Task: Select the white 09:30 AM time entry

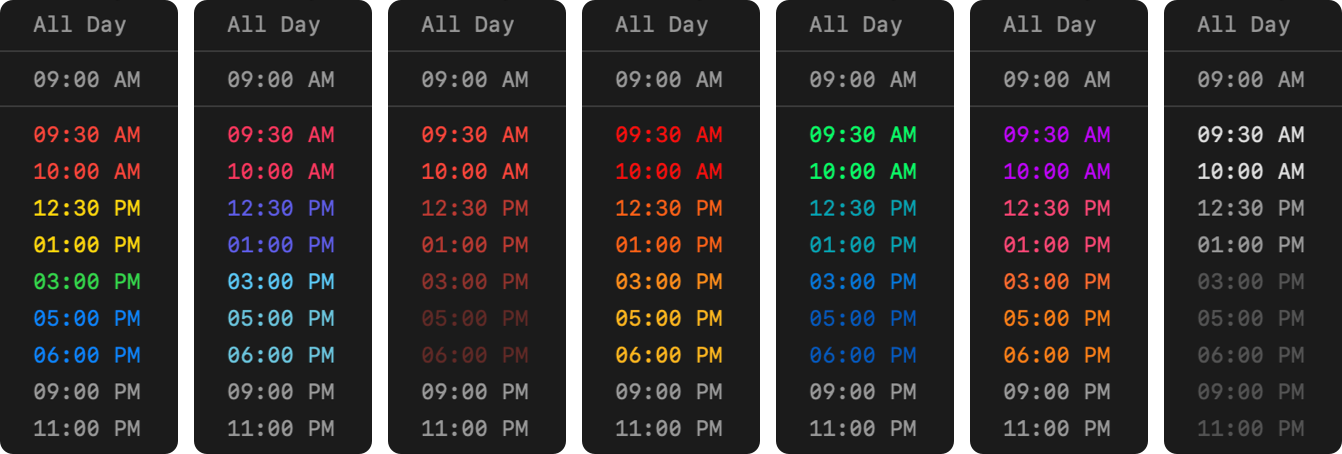Action: pos(1250,135)
